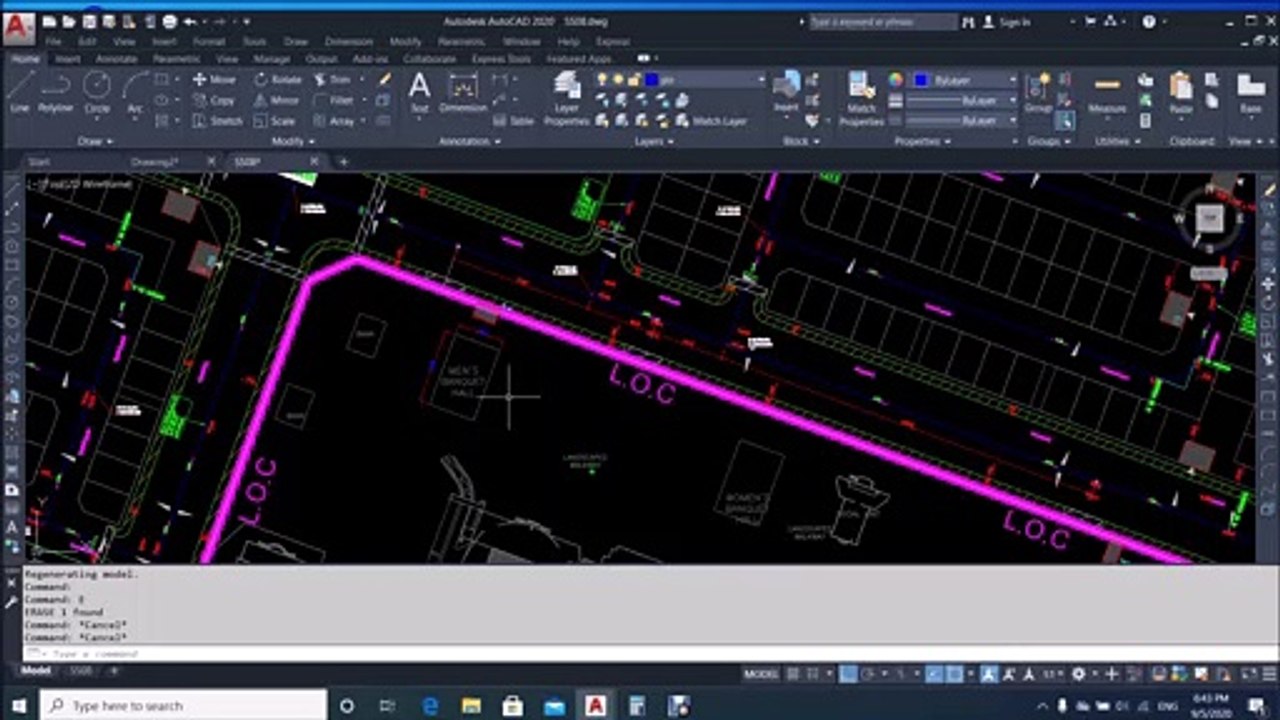Expand the Annotation panel
The height and width of the screenshot is (720, 1280).
coord(470,141)
